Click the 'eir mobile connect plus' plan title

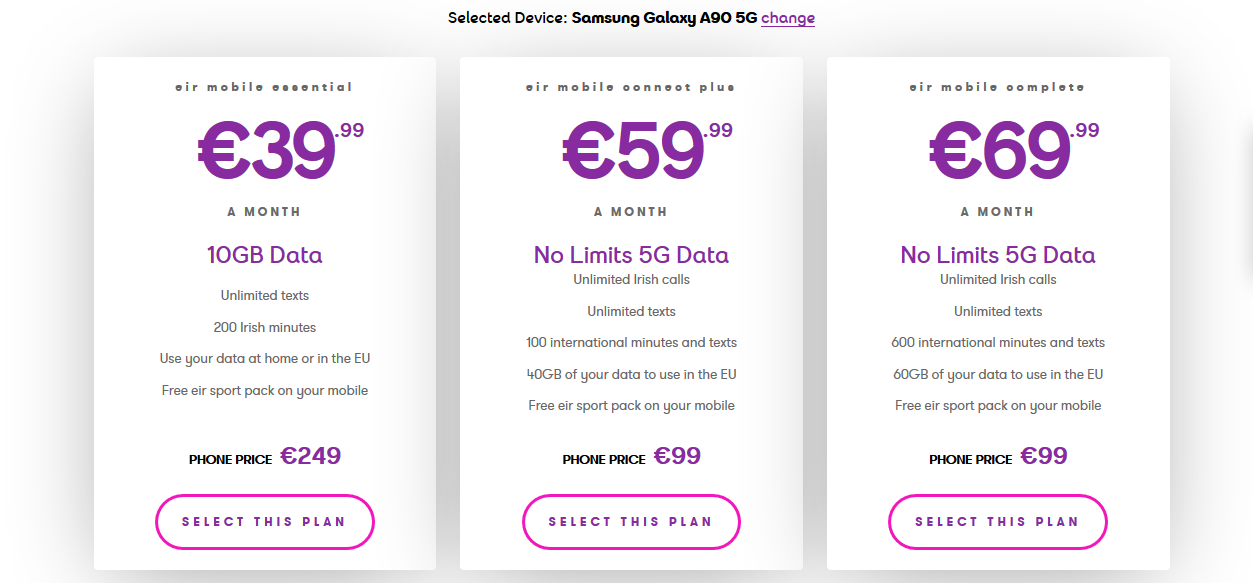tap(631, 87)
